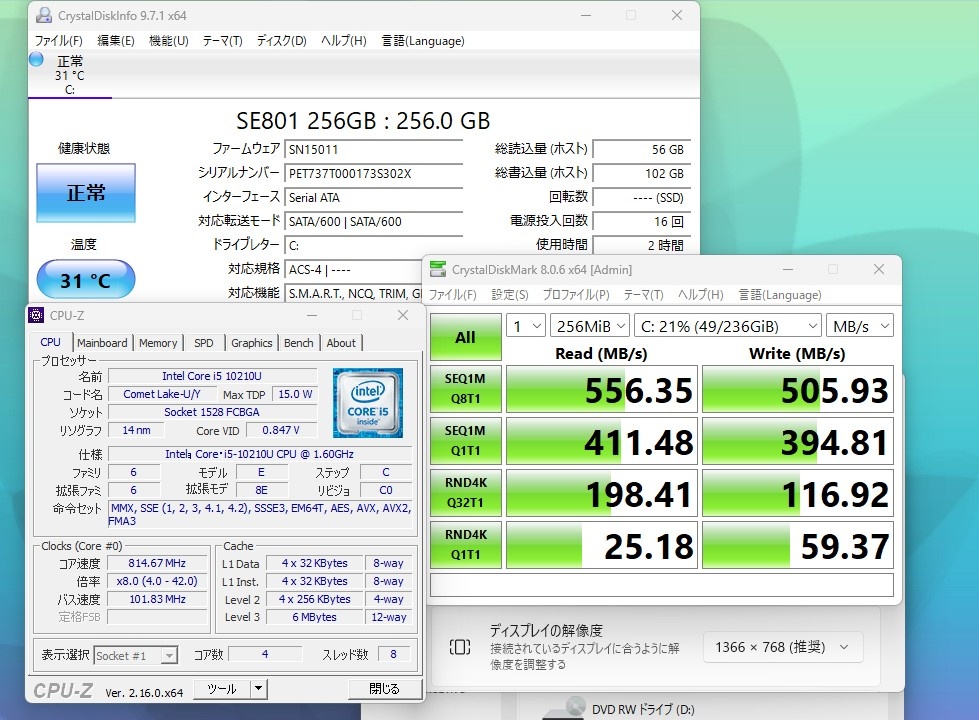Click the All benchmark button
The height and width of the screenshot is (720, 979).
click(x=465, y=337)
